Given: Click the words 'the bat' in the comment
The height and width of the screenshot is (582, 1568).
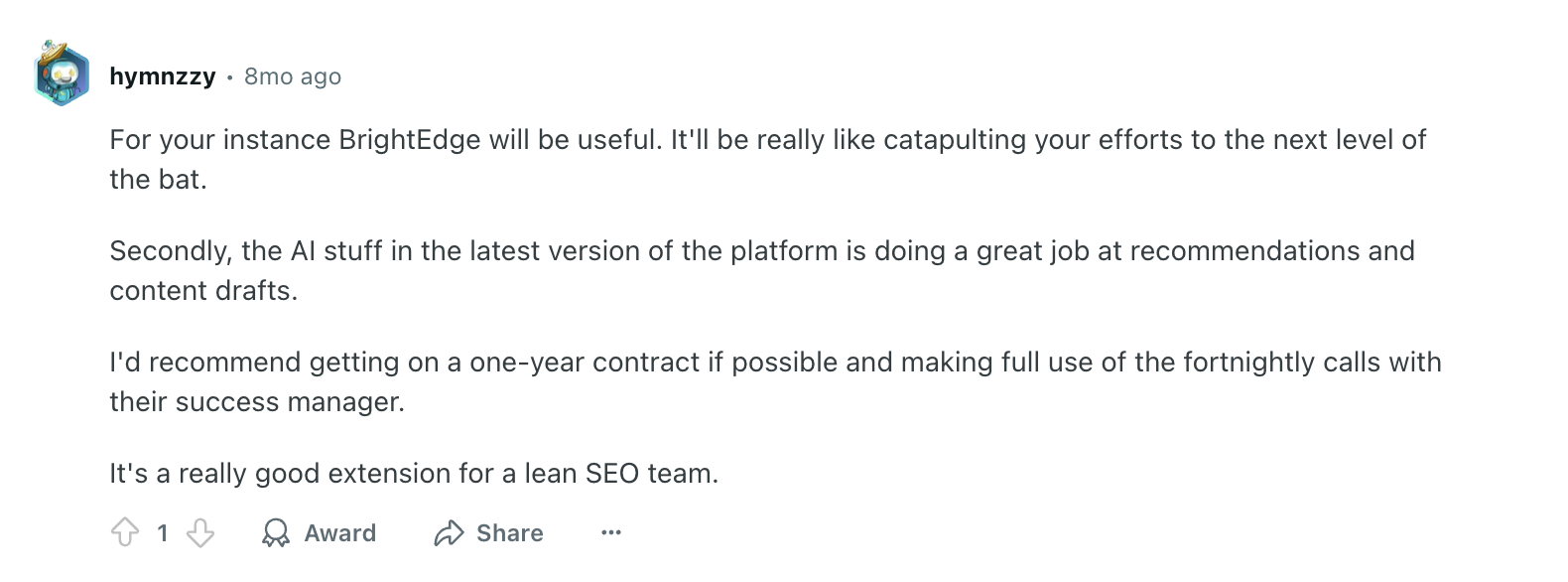Looking at the screenshot, I should [x=158, y=180].
